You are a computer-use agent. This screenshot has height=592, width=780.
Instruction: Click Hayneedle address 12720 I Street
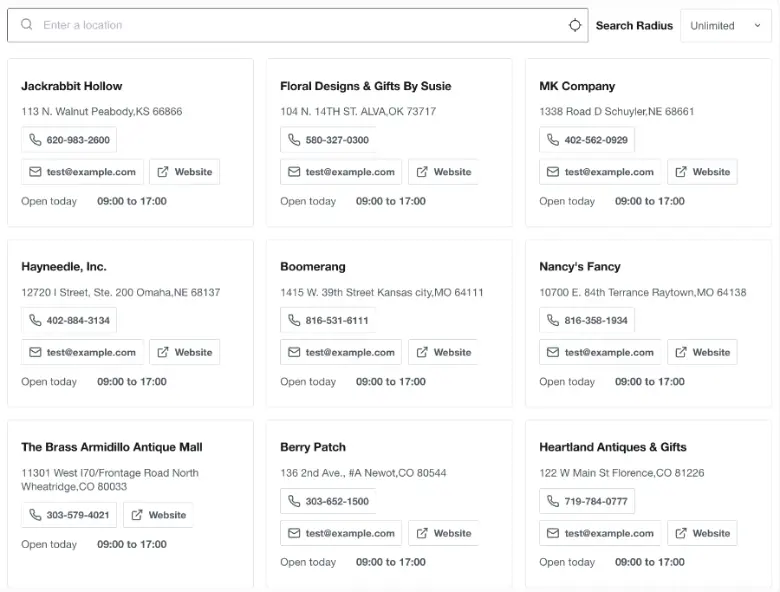click(x=121, y=292)
